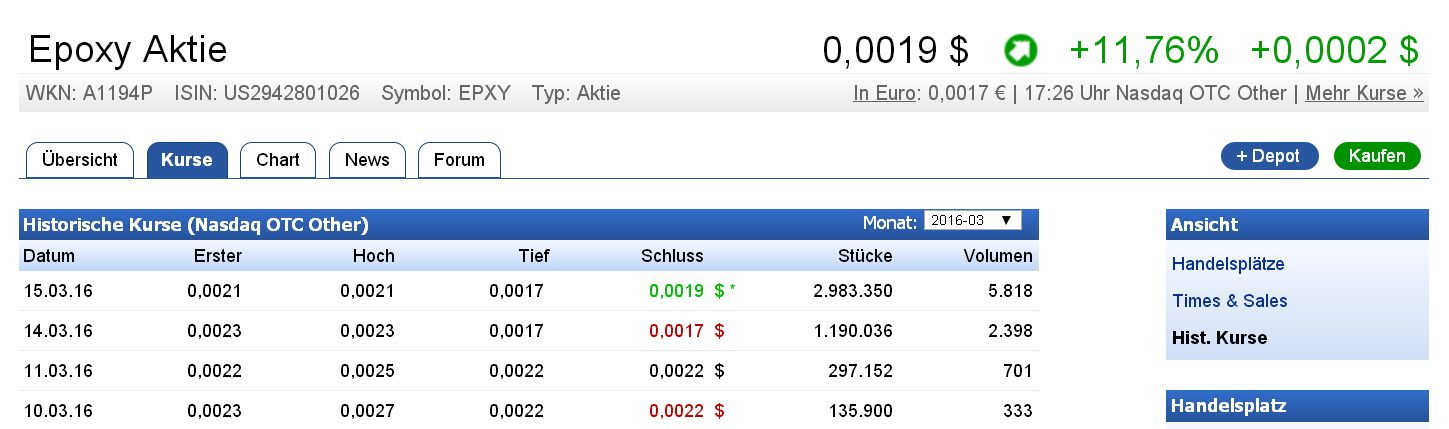Click the green Kaufen button
This screenshot has height=429, width=1449.
[x=1376, y=156]
